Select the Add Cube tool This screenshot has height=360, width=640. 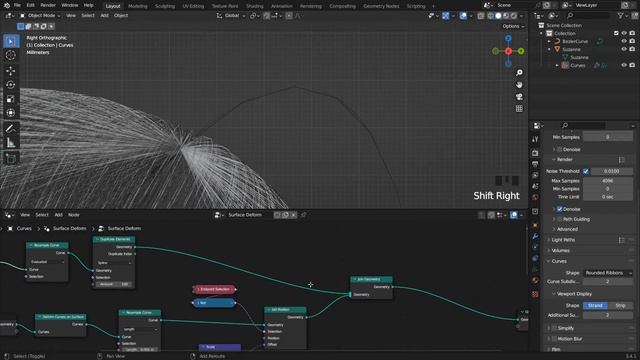(x=11, y=158)
